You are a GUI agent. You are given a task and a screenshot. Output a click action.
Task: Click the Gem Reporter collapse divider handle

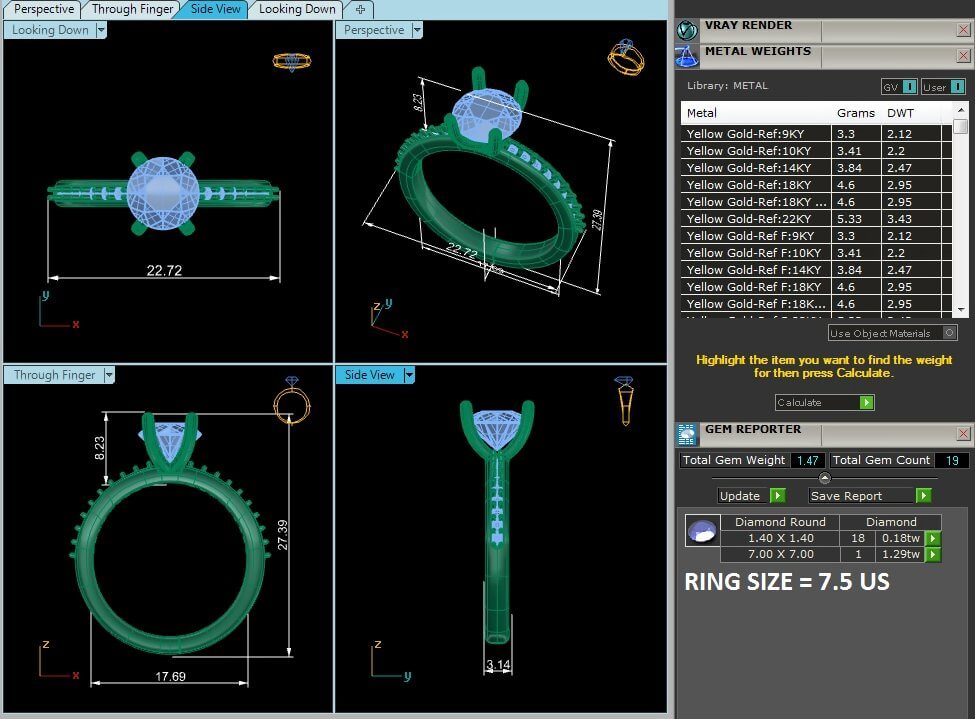824,478
